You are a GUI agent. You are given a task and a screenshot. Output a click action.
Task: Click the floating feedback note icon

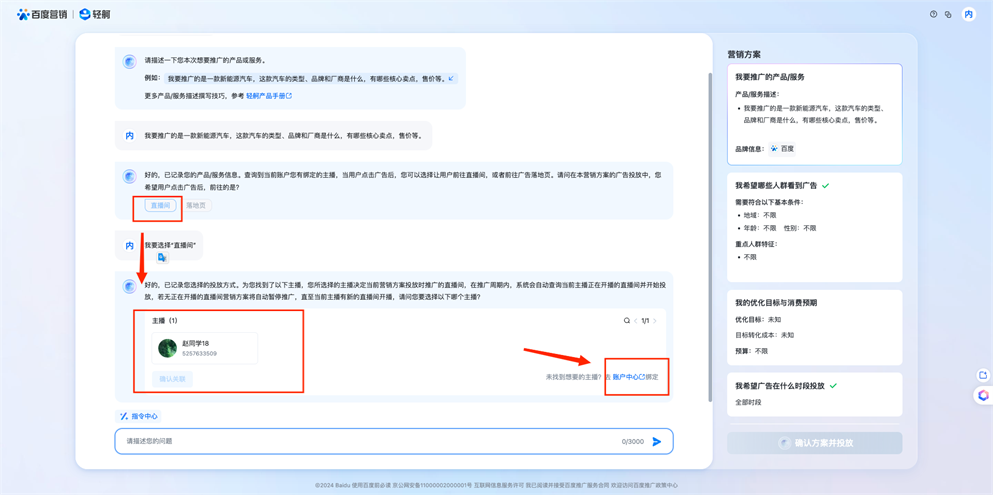point(983,375)
